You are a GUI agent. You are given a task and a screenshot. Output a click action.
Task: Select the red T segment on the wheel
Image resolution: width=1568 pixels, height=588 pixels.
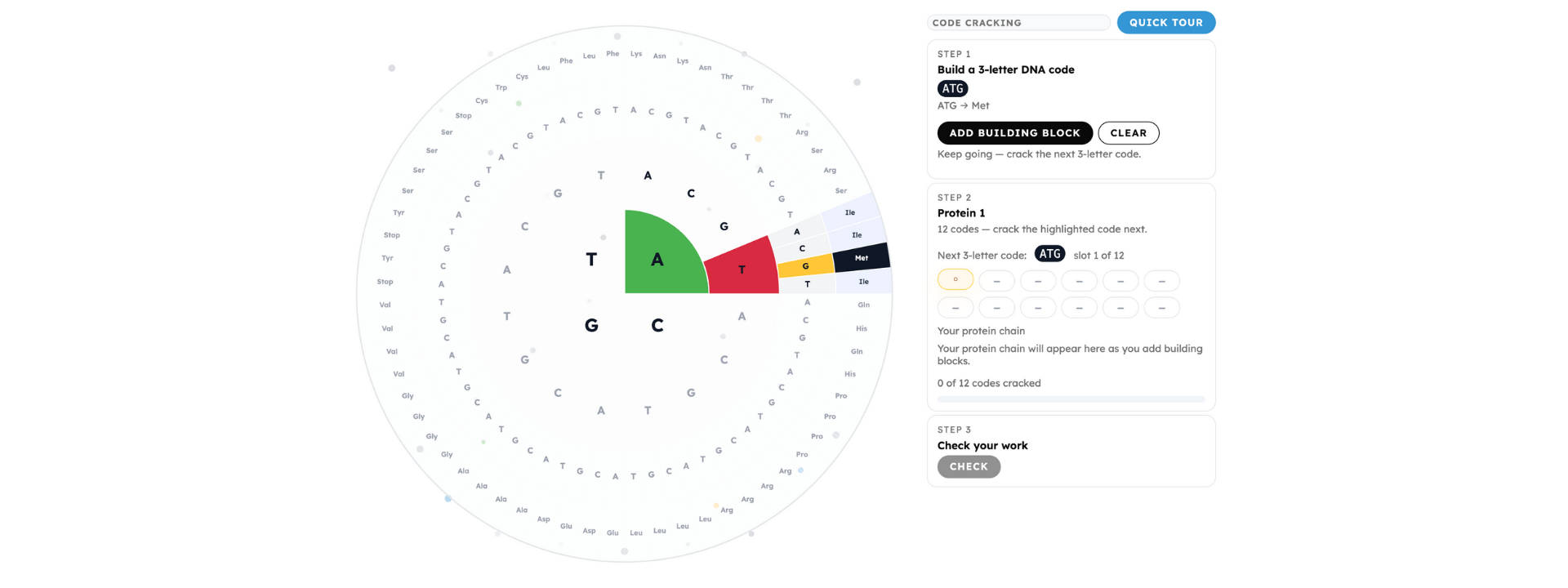pos(741,268)
